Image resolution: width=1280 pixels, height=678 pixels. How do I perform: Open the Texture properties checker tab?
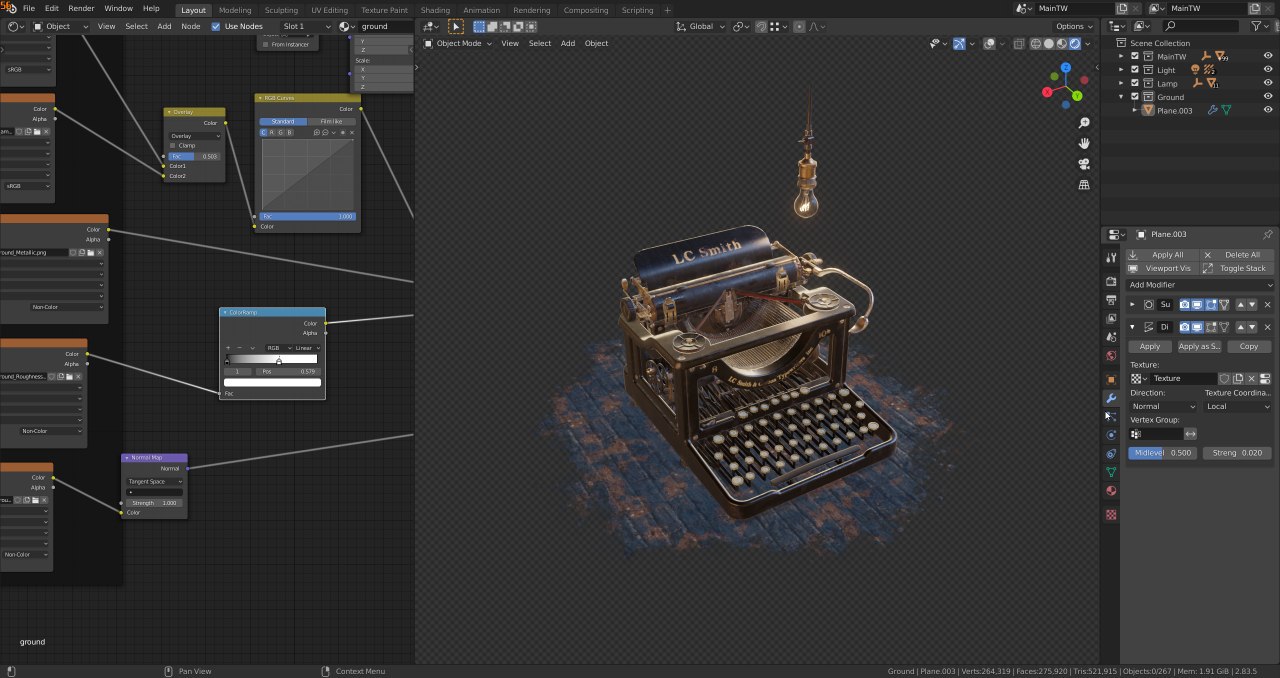[1111, 514]
